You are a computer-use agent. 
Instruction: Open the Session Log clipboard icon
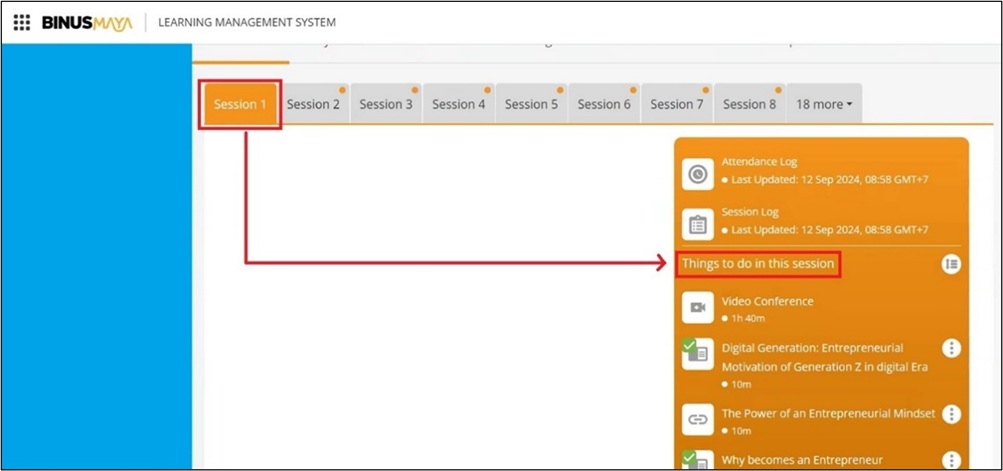coord(697,224)
